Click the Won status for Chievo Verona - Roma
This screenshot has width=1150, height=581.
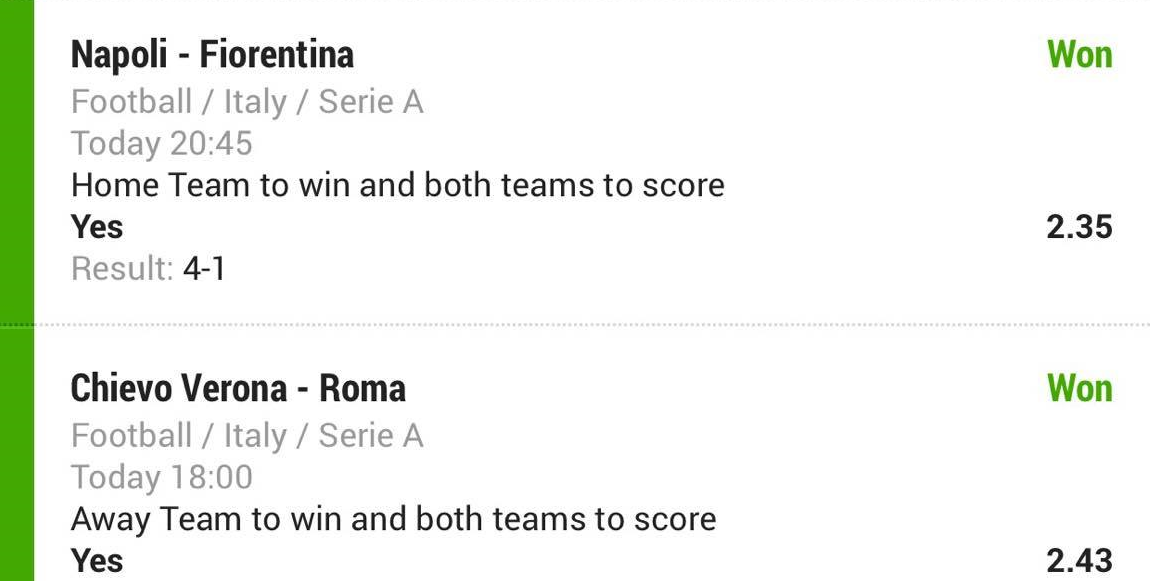pos(1079,388)
